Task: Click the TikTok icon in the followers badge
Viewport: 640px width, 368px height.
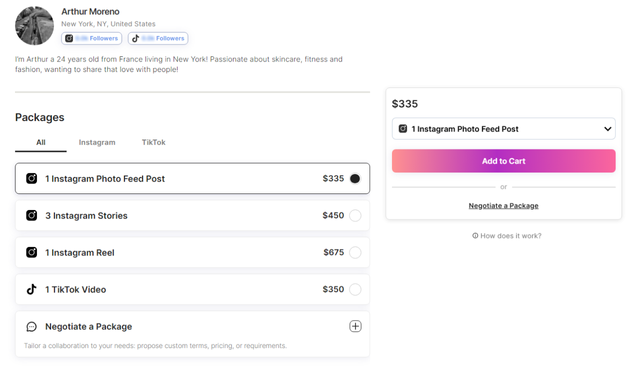Action: click(136, 38)
